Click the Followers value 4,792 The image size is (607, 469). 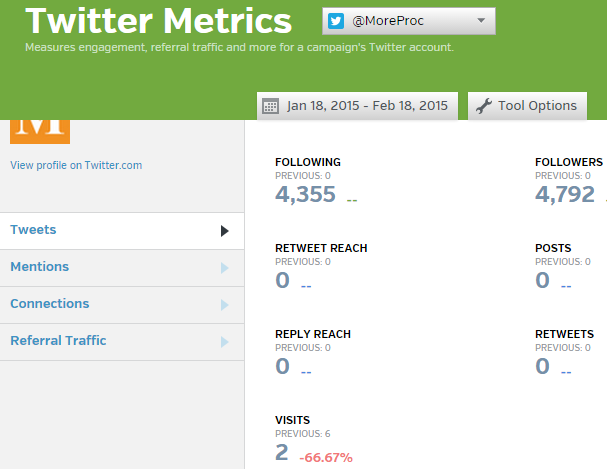tap(565, 194)
